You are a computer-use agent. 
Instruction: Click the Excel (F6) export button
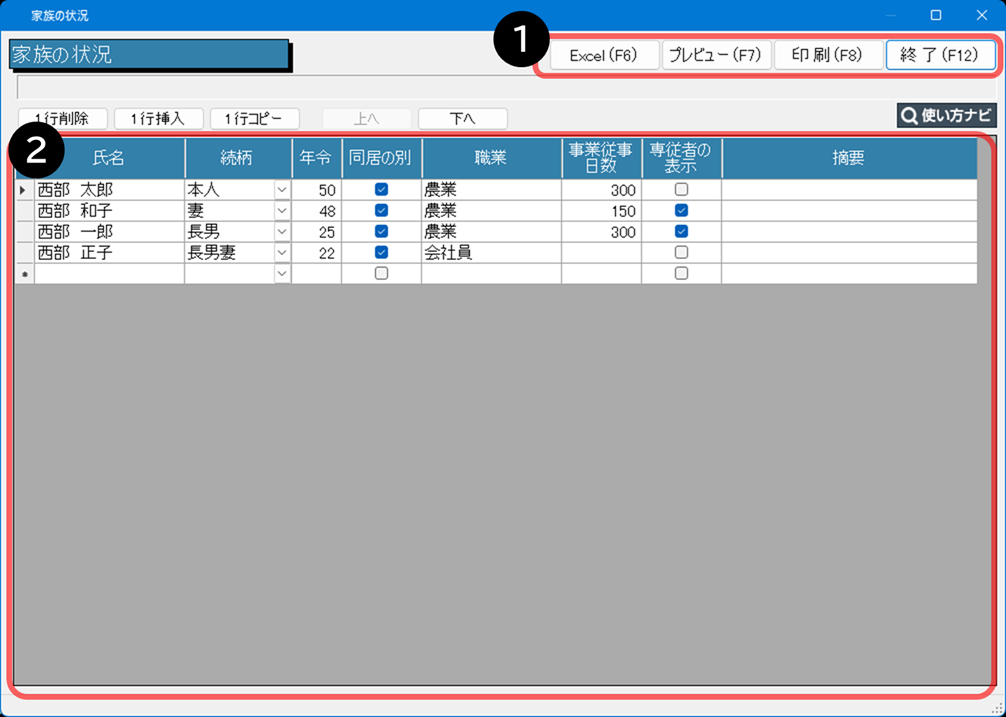pyautogui.click(x=603, y=55)
